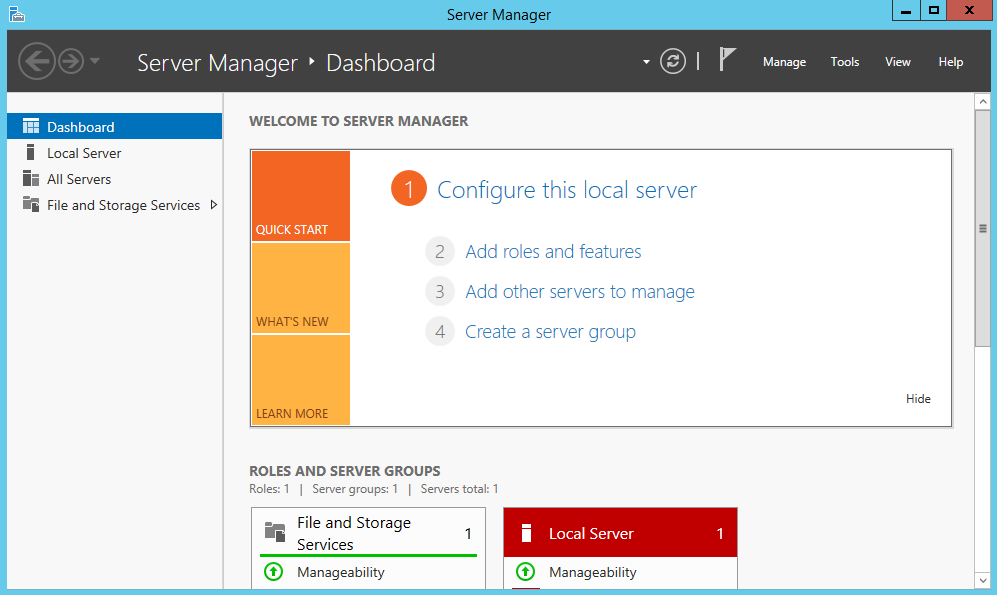
Task: Expand File and Storage Services using its chevron
Action: coord(213,204)
